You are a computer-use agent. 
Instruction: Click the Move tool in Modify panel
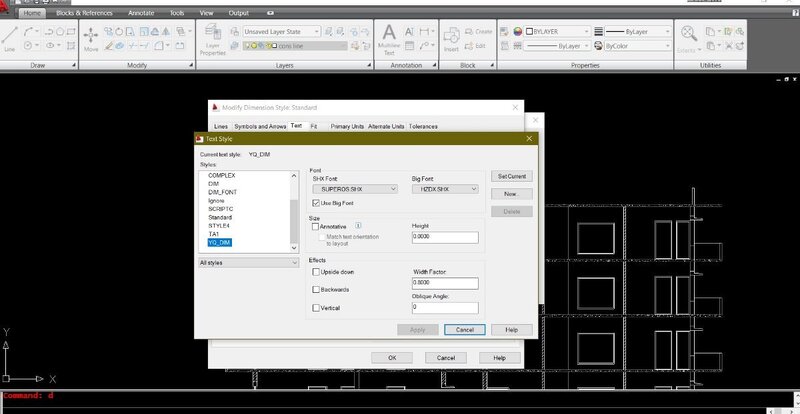[91, 39]
